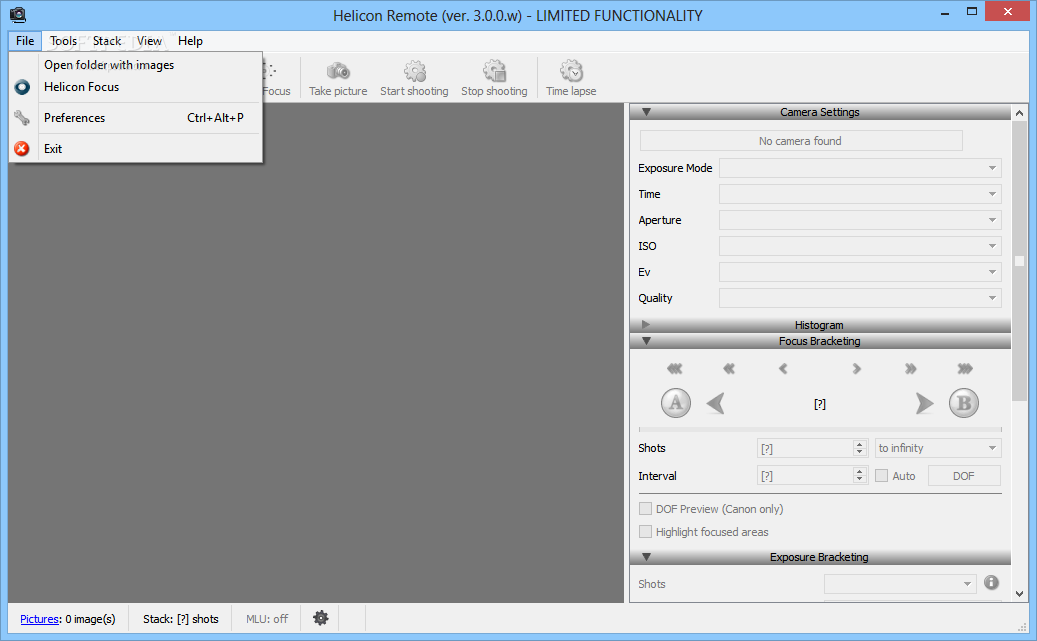Open Preferences from File menu
The width and height of the screenshot is (1037, 641).
click(x=136, y=118)
